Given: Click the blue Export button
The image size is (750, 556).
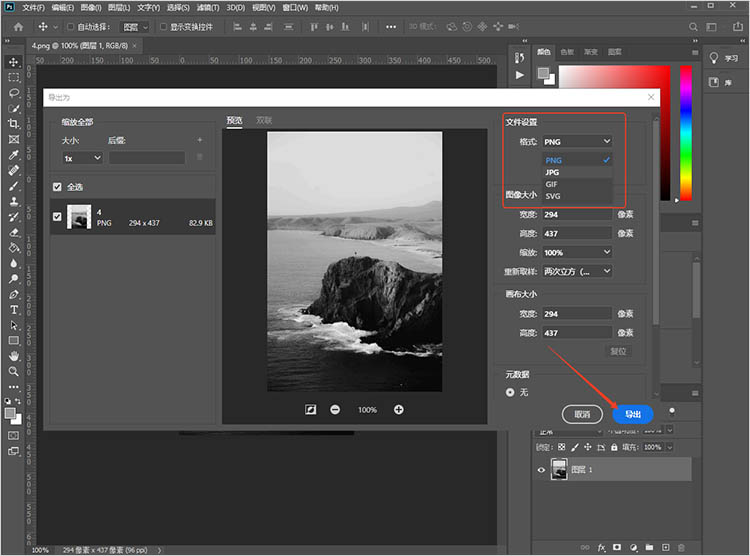Looking at the screenshot, I should (x=633, y=414).
